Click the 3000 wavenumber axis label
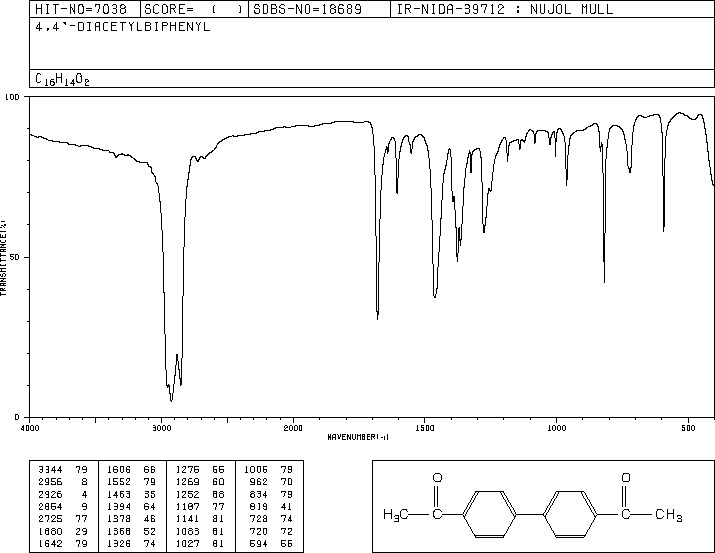 pyautogui.click(x=161, y=428)
